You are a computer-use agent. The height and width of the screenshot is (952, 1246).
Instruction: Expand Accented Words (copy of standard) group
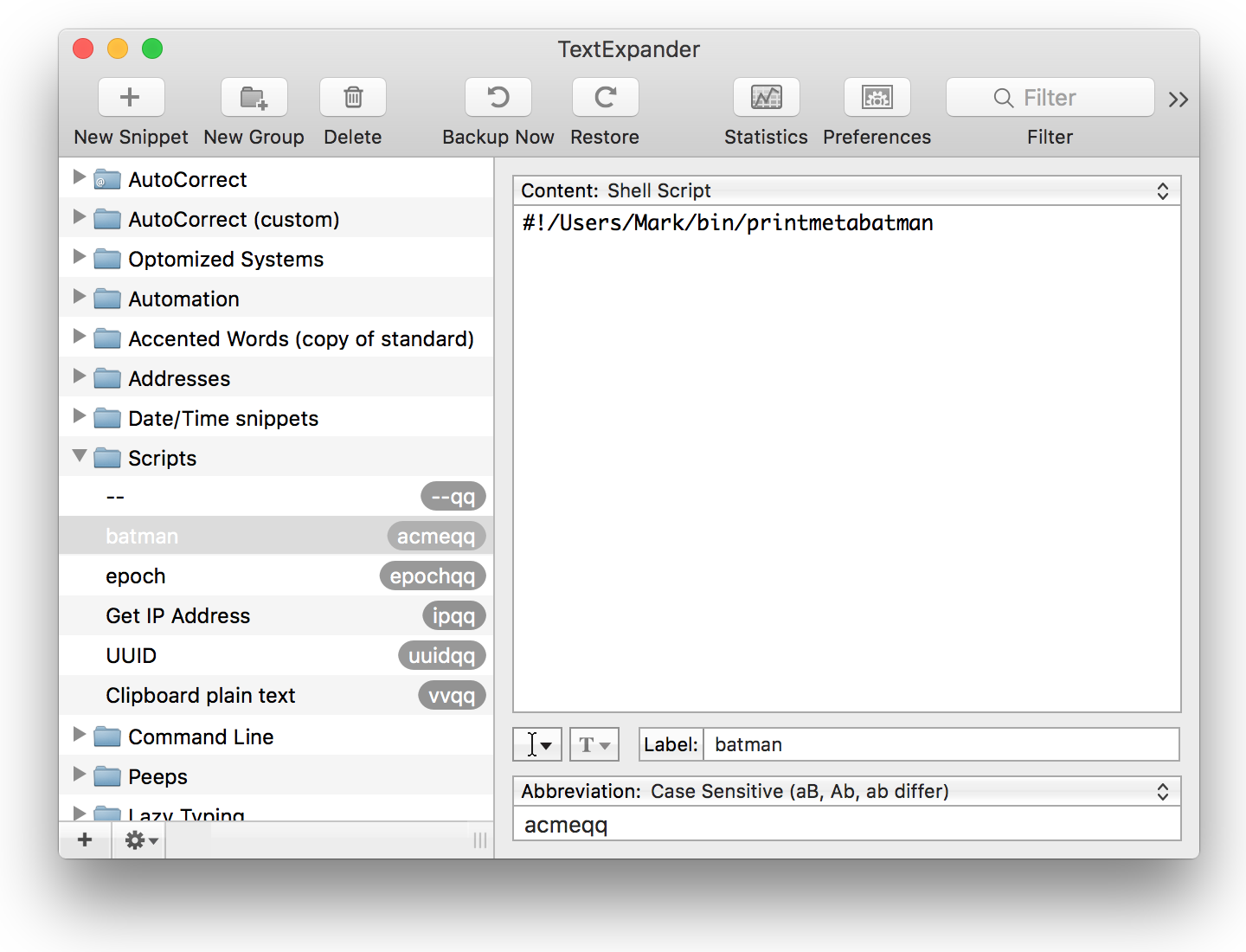(79, 337)
